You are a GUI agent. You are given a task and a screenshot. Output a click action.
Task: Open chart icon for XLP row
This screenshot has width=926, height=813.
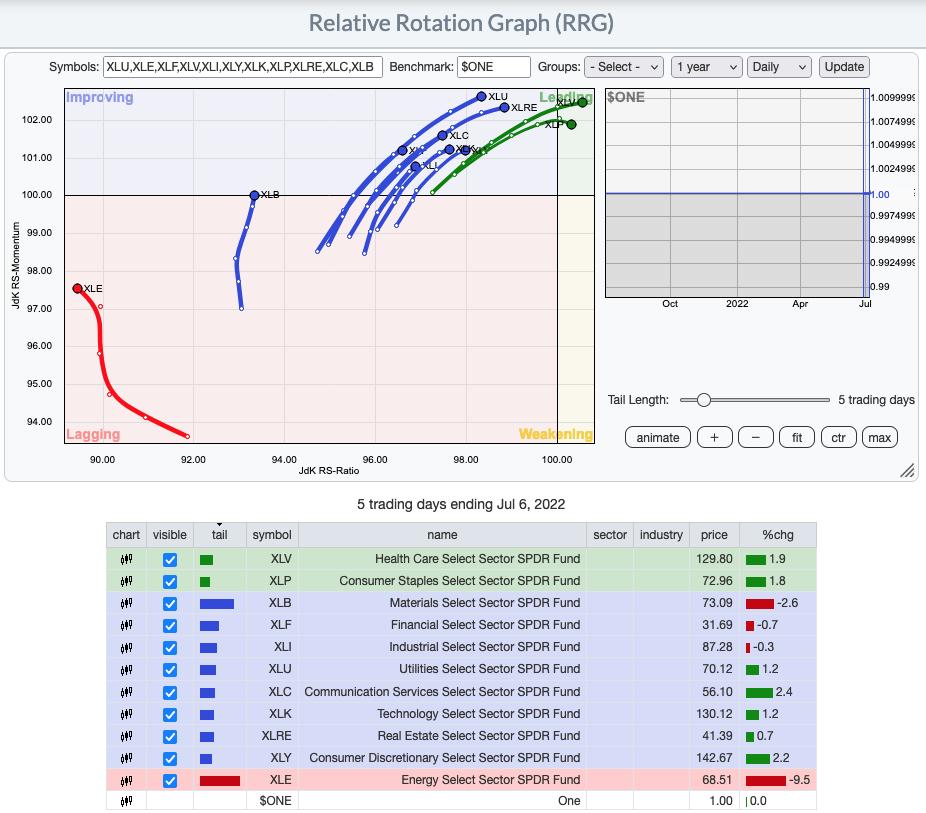coord(126,582)
